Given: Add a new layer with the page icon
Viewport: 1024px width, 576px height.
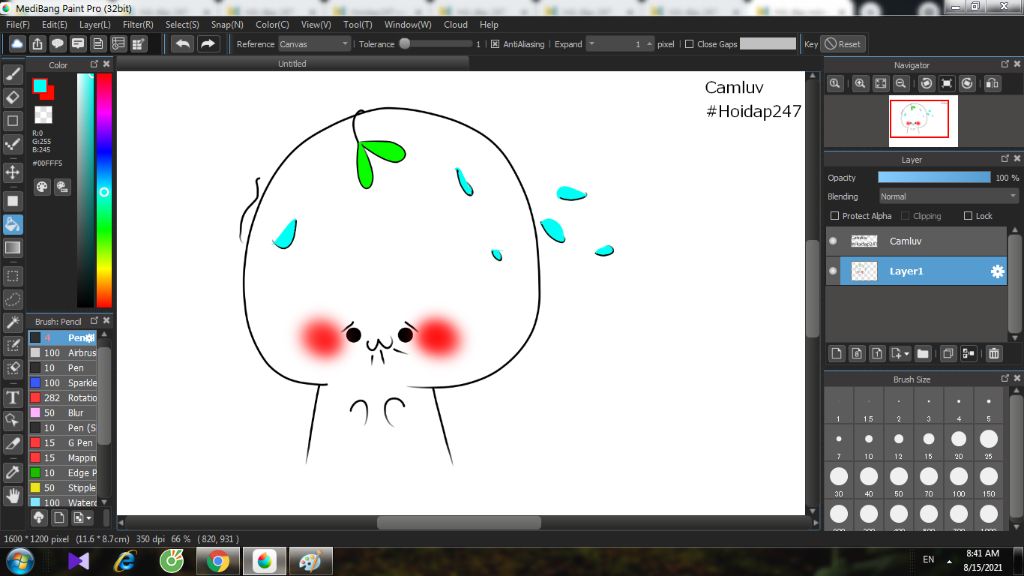Looking at the screenshot, I should pyautogui.click(x=836, y=353).
